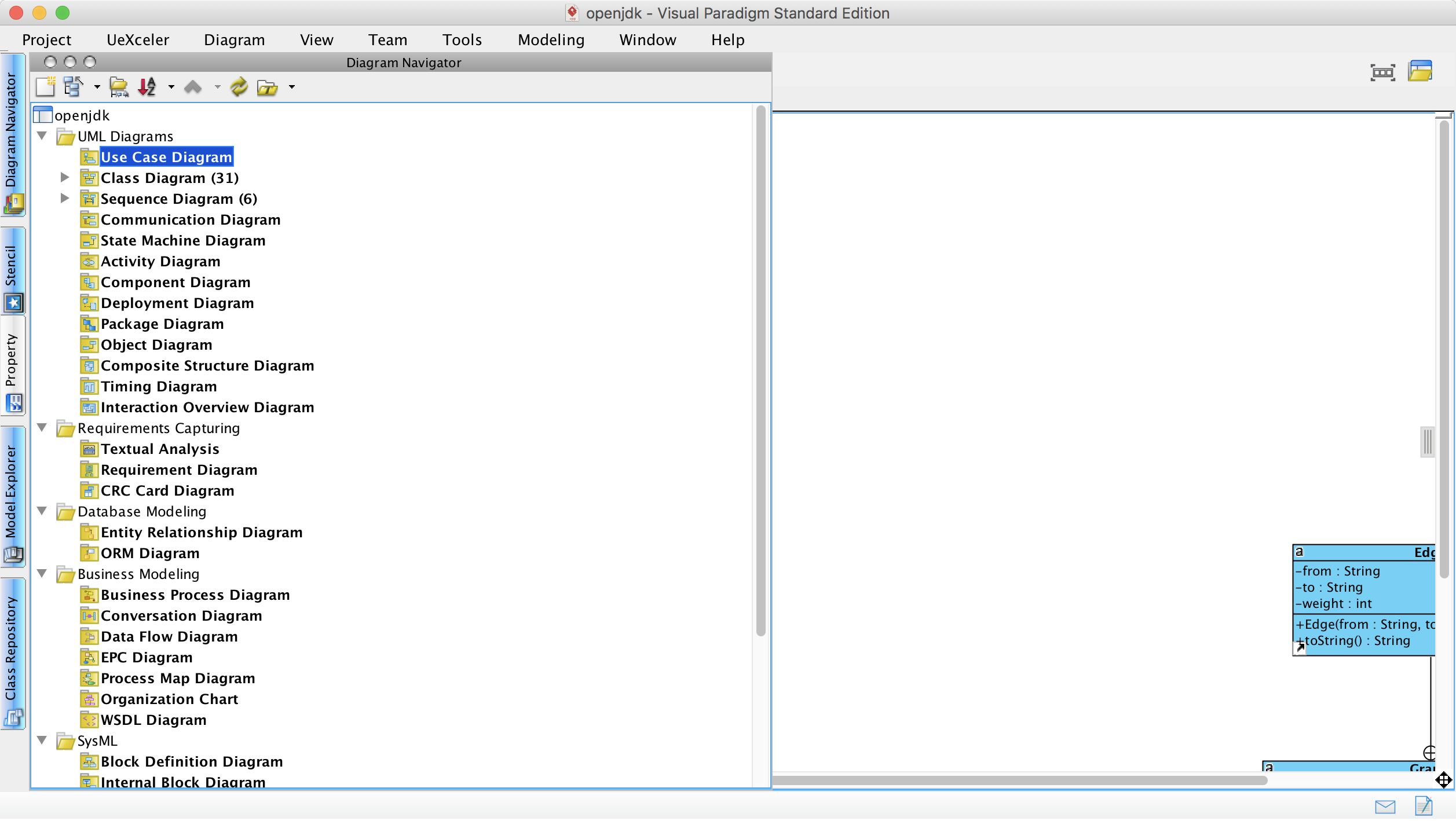
Task: Click the A-Z sort toolbar icon
Action: 147,87
